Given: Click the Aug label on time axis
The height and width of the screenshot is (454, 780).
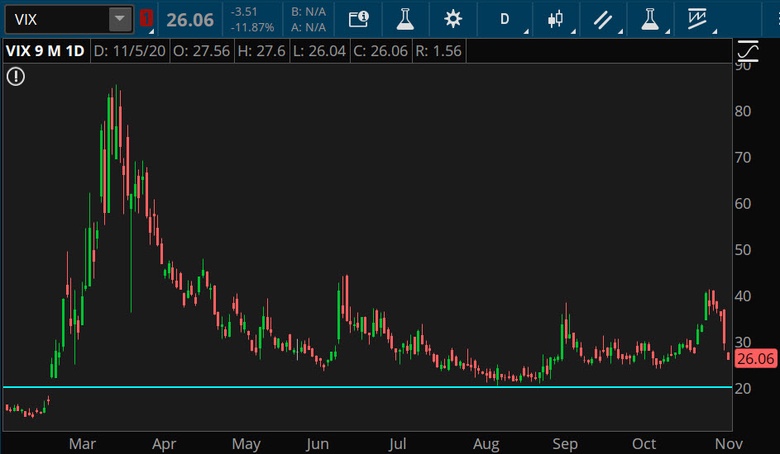Looking at the screenshot, I should [486, 444].
